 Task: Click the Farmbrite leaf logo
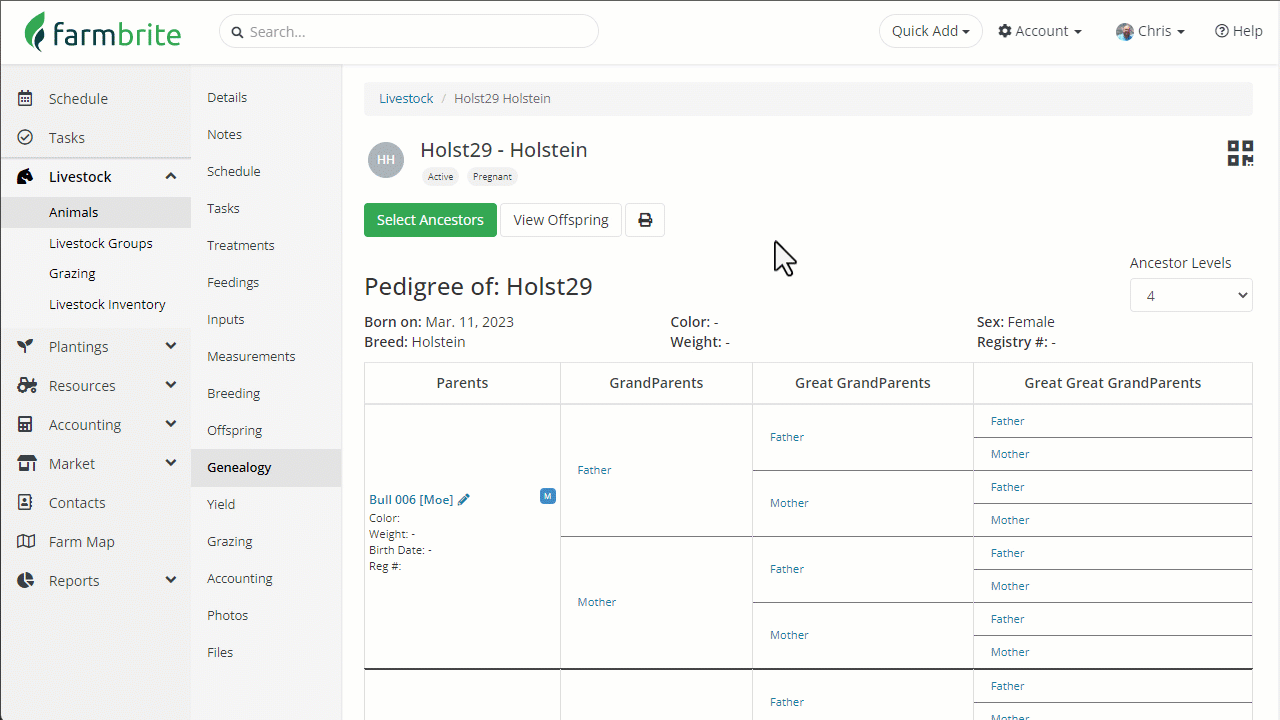point(37,32)
